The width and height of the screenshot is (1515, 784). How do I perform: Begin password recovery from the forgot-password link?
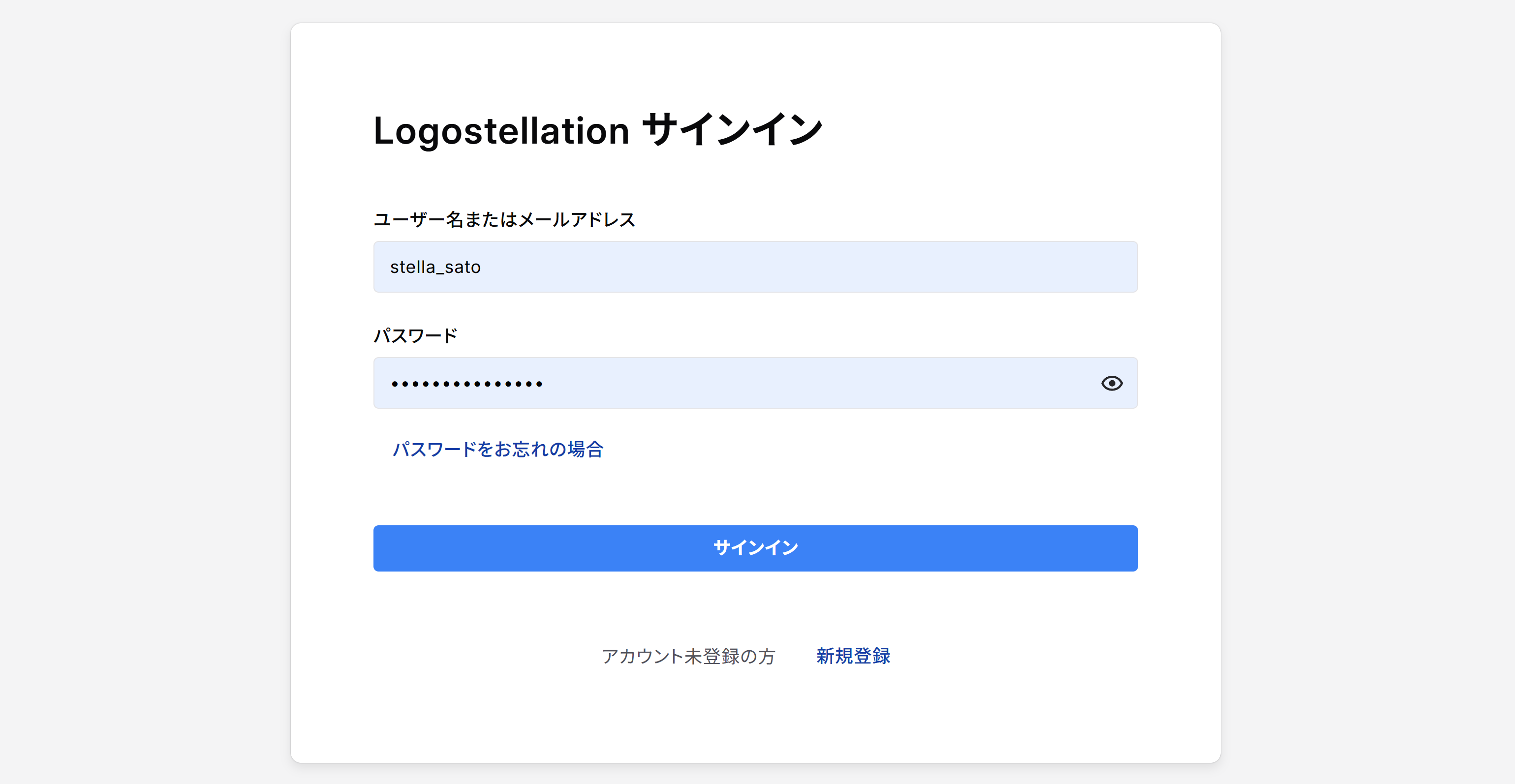point(498,450)
